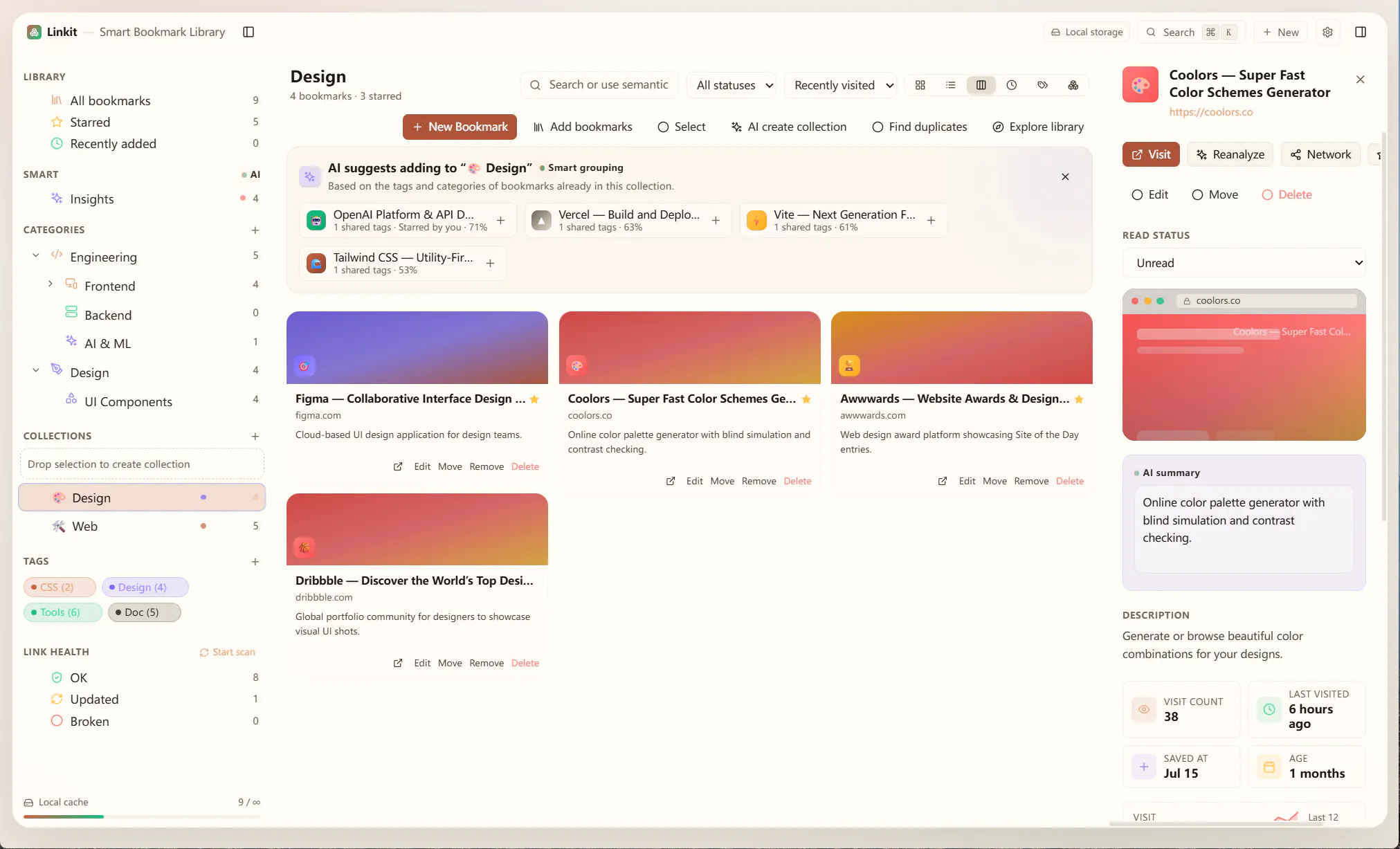Click the New Bookmark button

tap(460, 127)
